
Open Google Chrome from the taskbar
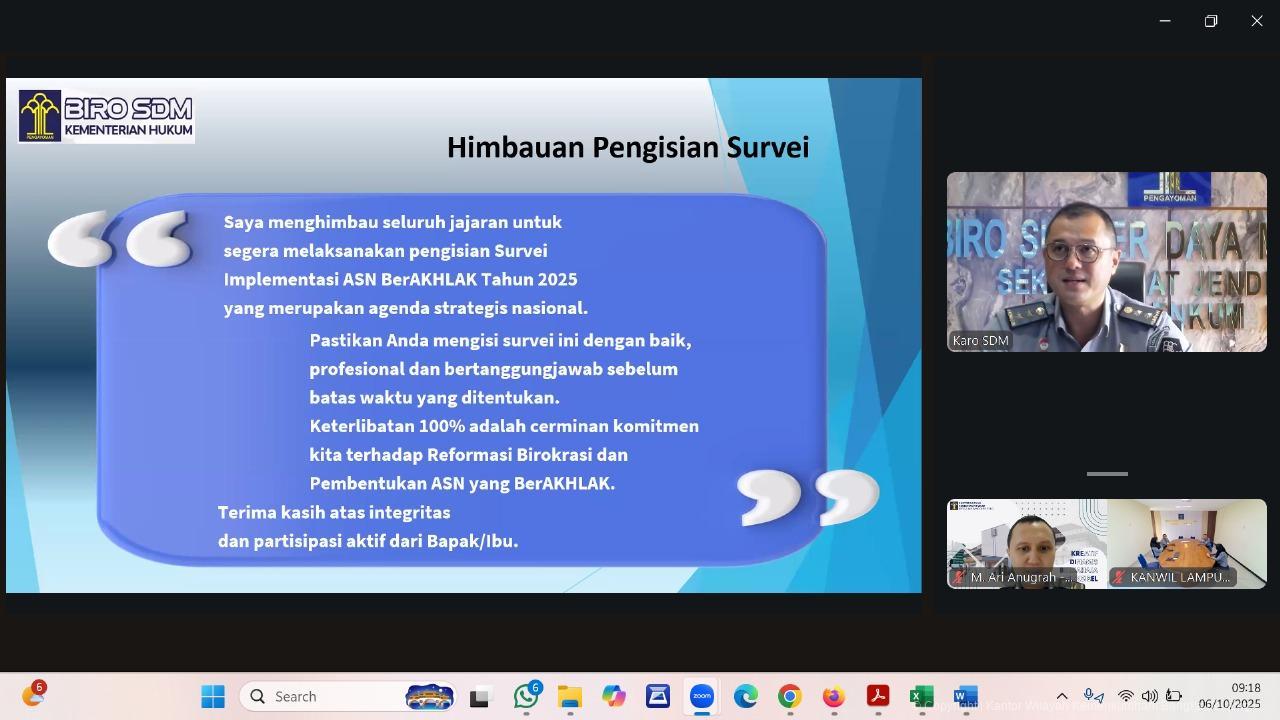790,697
